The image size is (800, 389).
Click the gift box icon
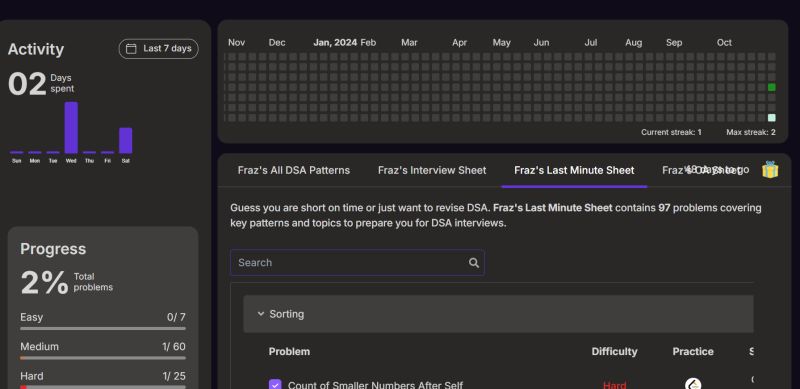coord(770,169)
